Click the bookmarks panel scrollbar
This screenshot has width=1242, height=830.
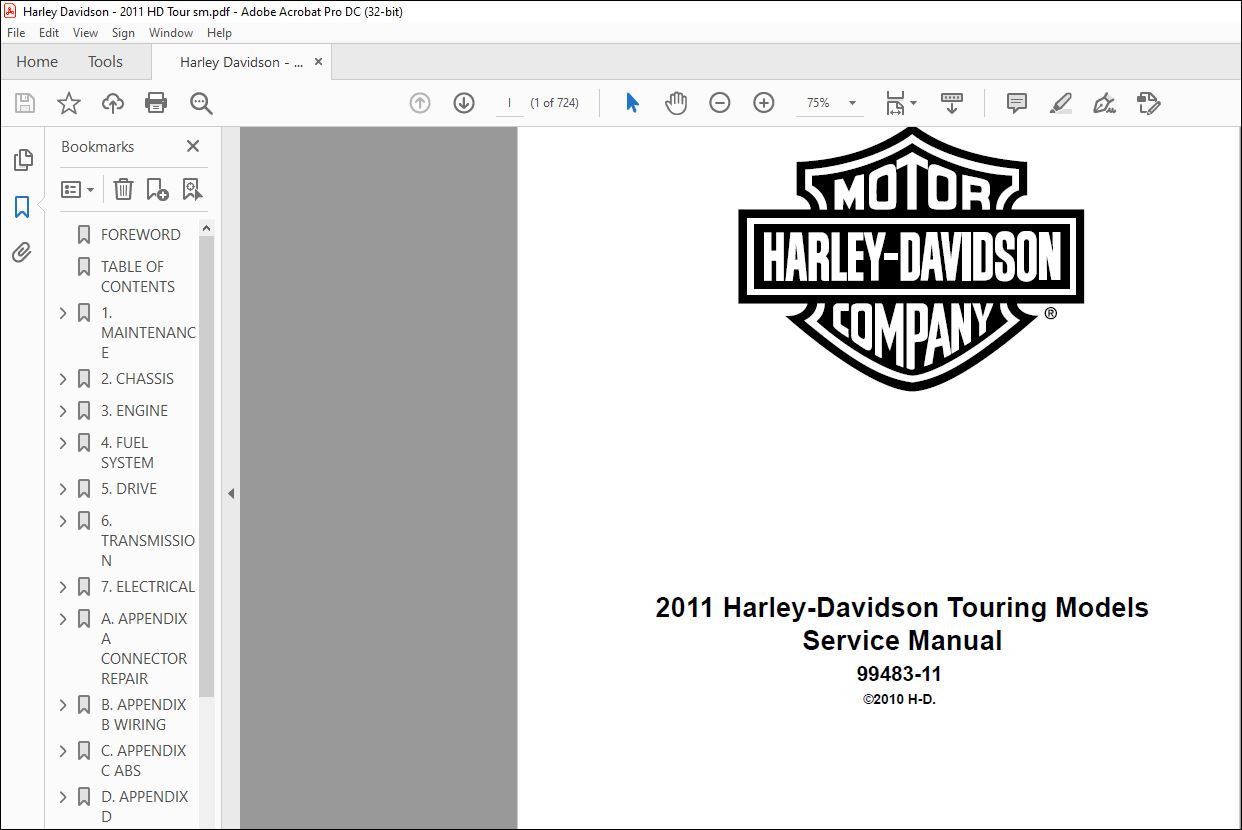[x=207, y=466]
